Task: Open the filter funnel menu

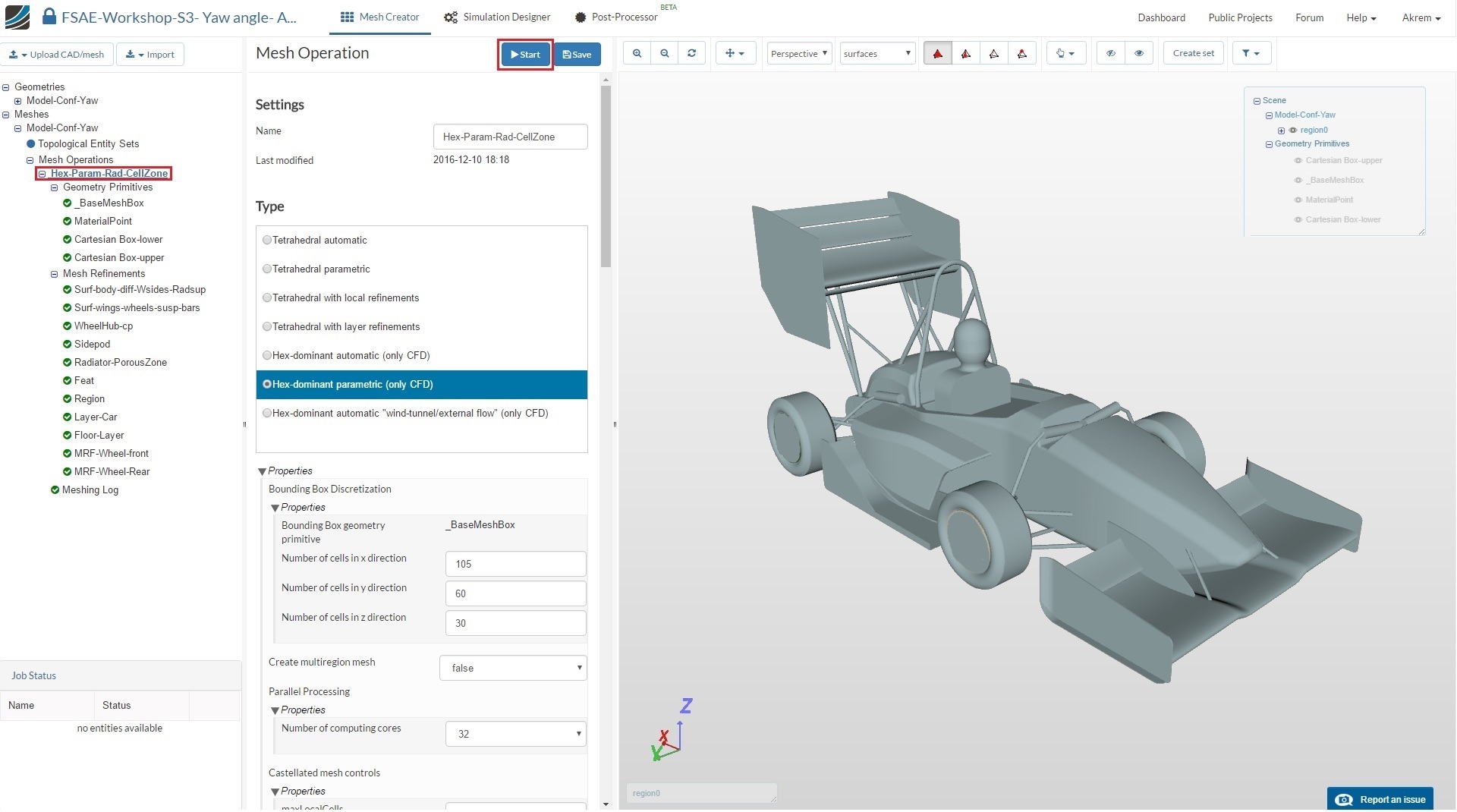Action: coord(1251,53)
